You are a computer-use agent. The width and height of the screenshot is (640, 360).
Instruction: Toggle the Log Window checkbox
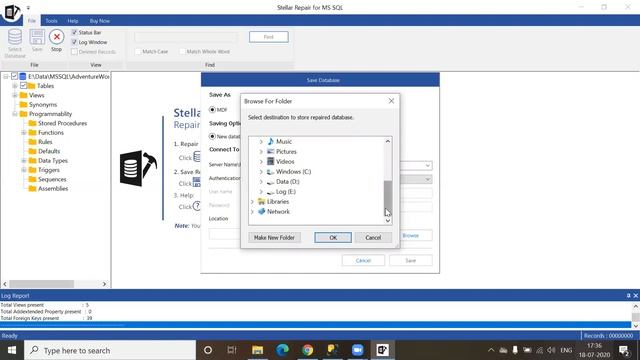click(x=74, y=42)
